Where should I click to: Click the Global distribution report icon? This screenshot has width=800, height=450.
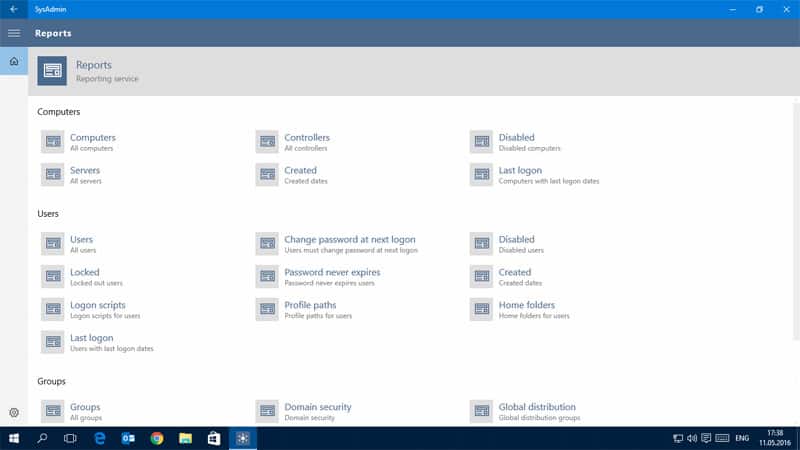coord(481,411)
